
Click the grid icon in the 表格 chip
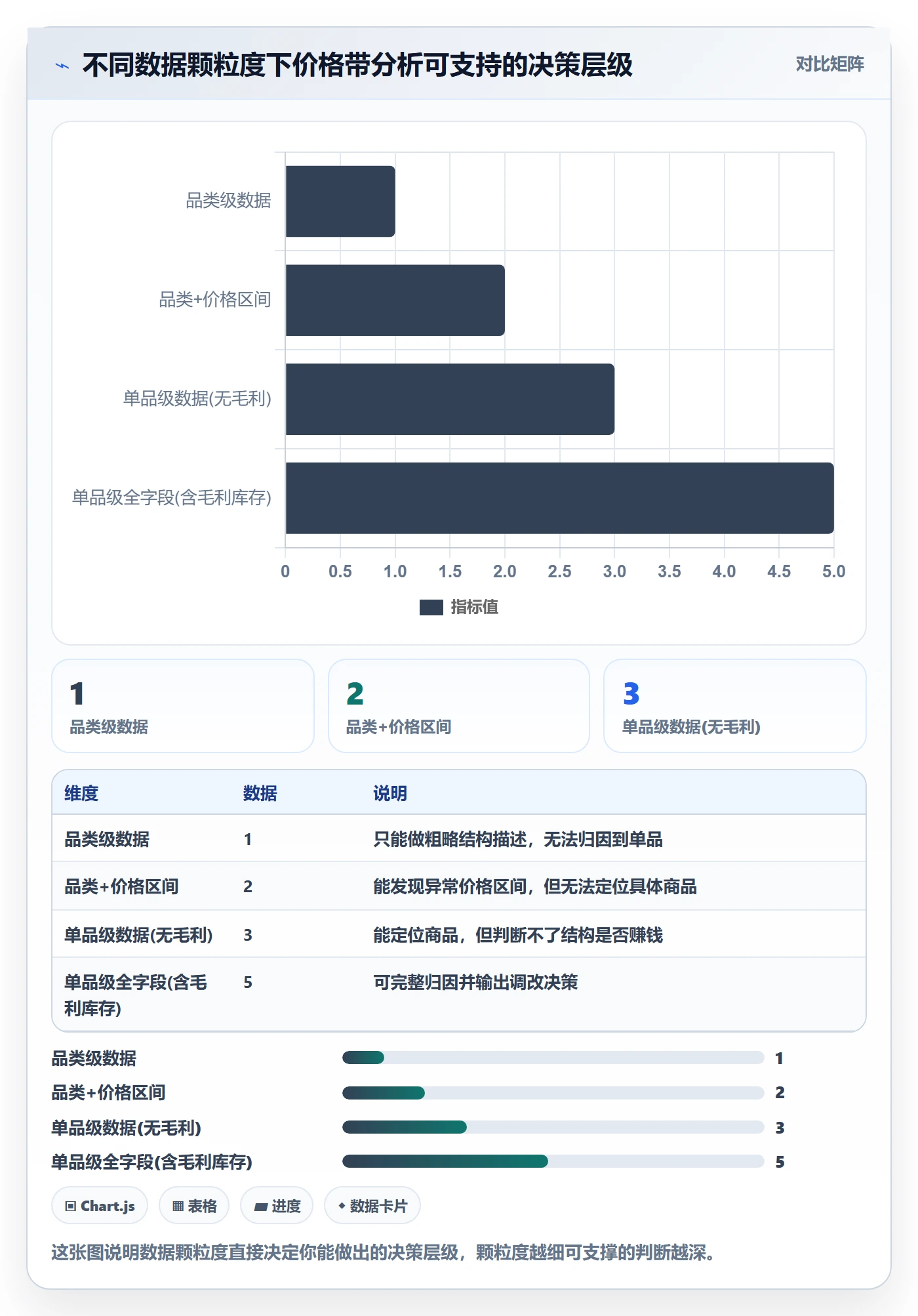click(178, 1206)
